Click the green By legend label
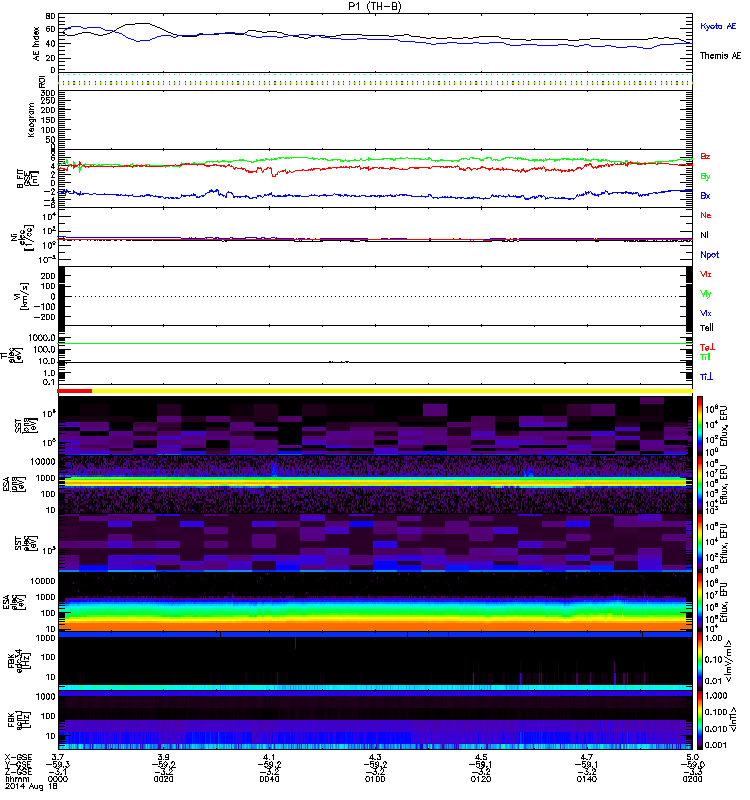Viewport: 750px width, 800px height. [705, 177]
